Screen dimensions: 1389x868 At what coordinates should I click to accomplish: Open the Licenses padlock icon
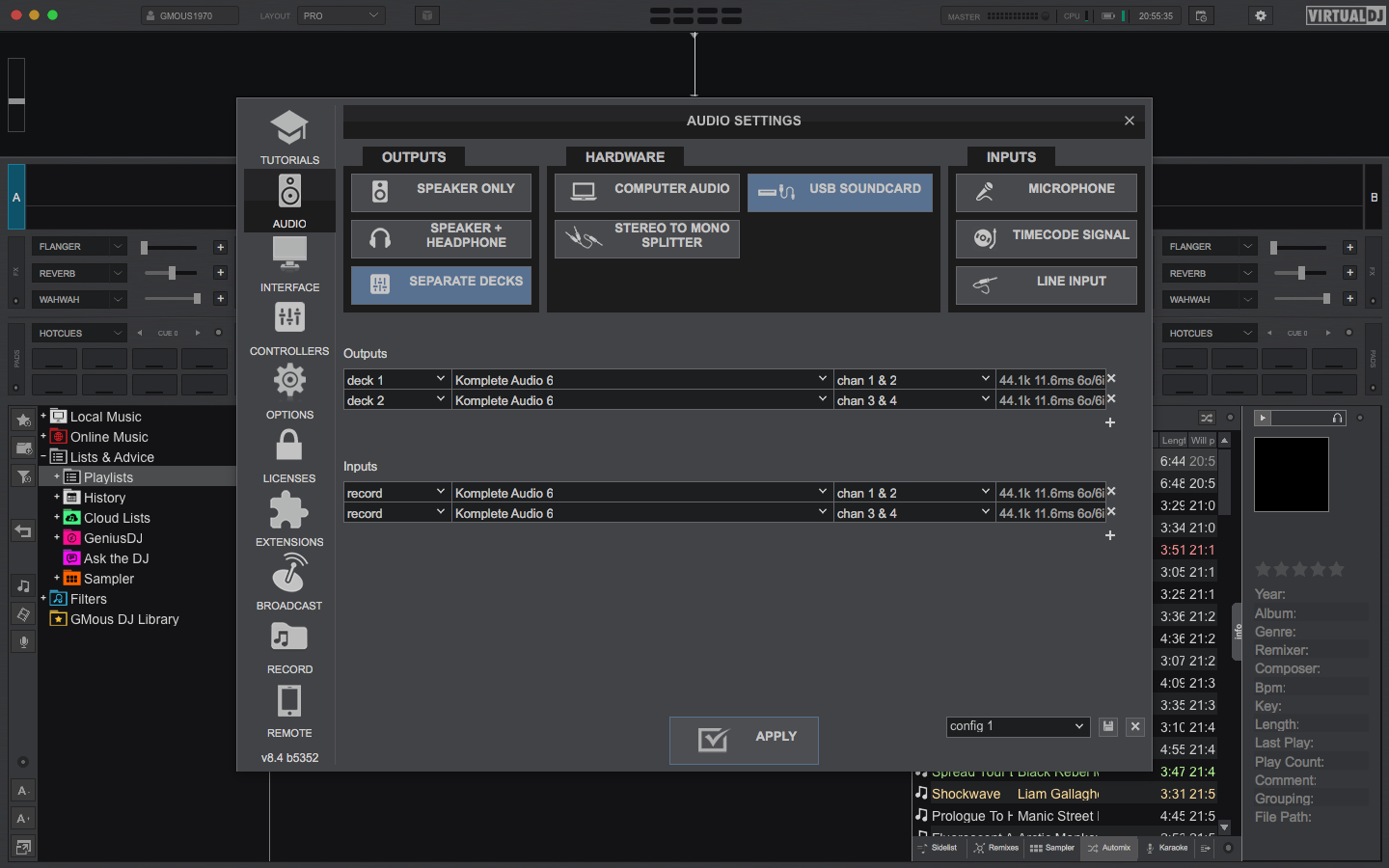[x=289, y=447]
